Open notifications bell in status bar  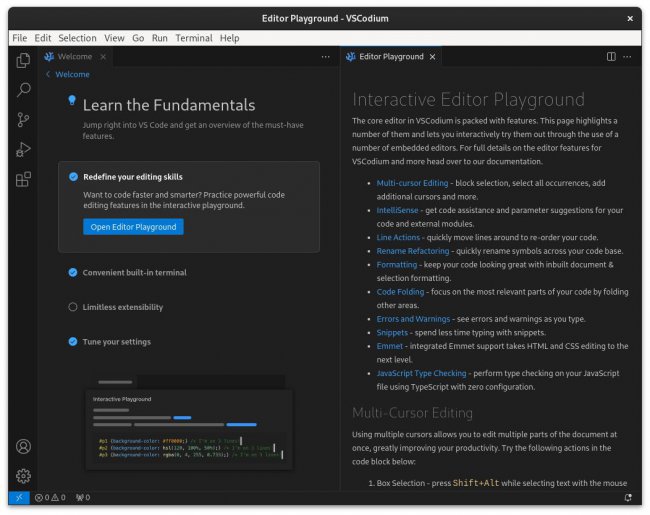pos(628,498)
